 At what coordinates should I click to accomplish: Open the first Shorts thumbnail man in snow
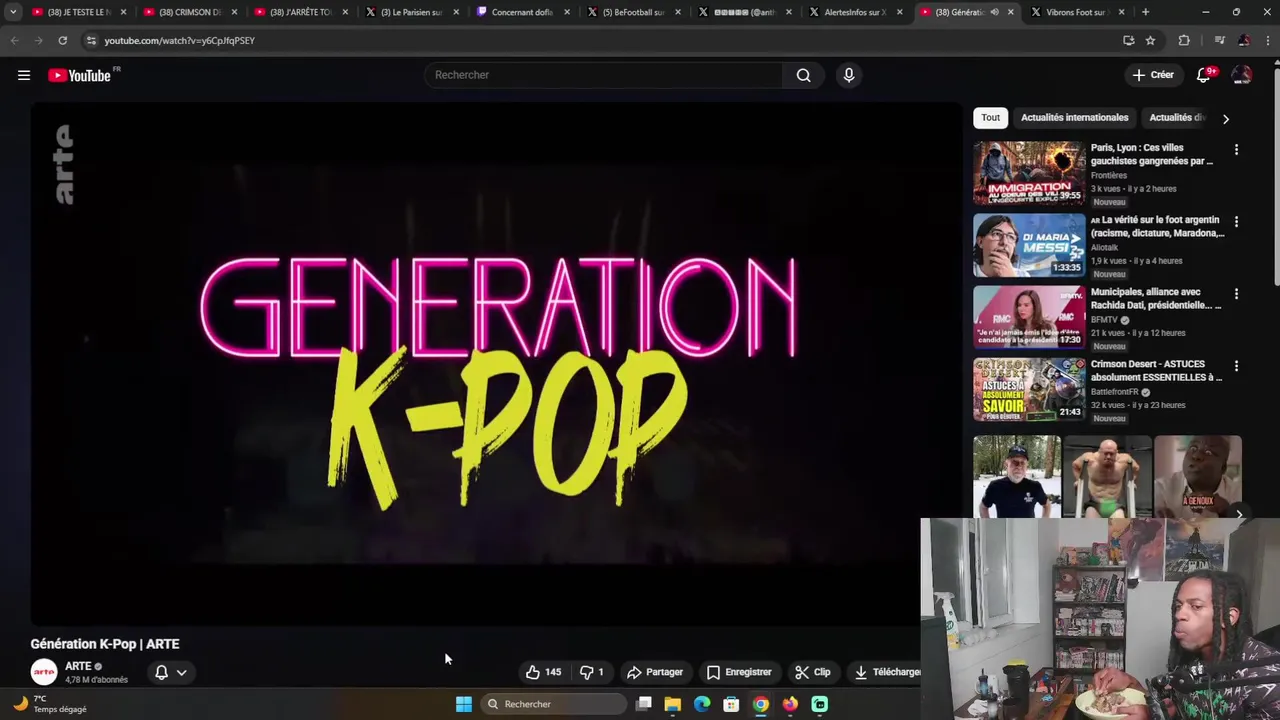point(1017,476)
